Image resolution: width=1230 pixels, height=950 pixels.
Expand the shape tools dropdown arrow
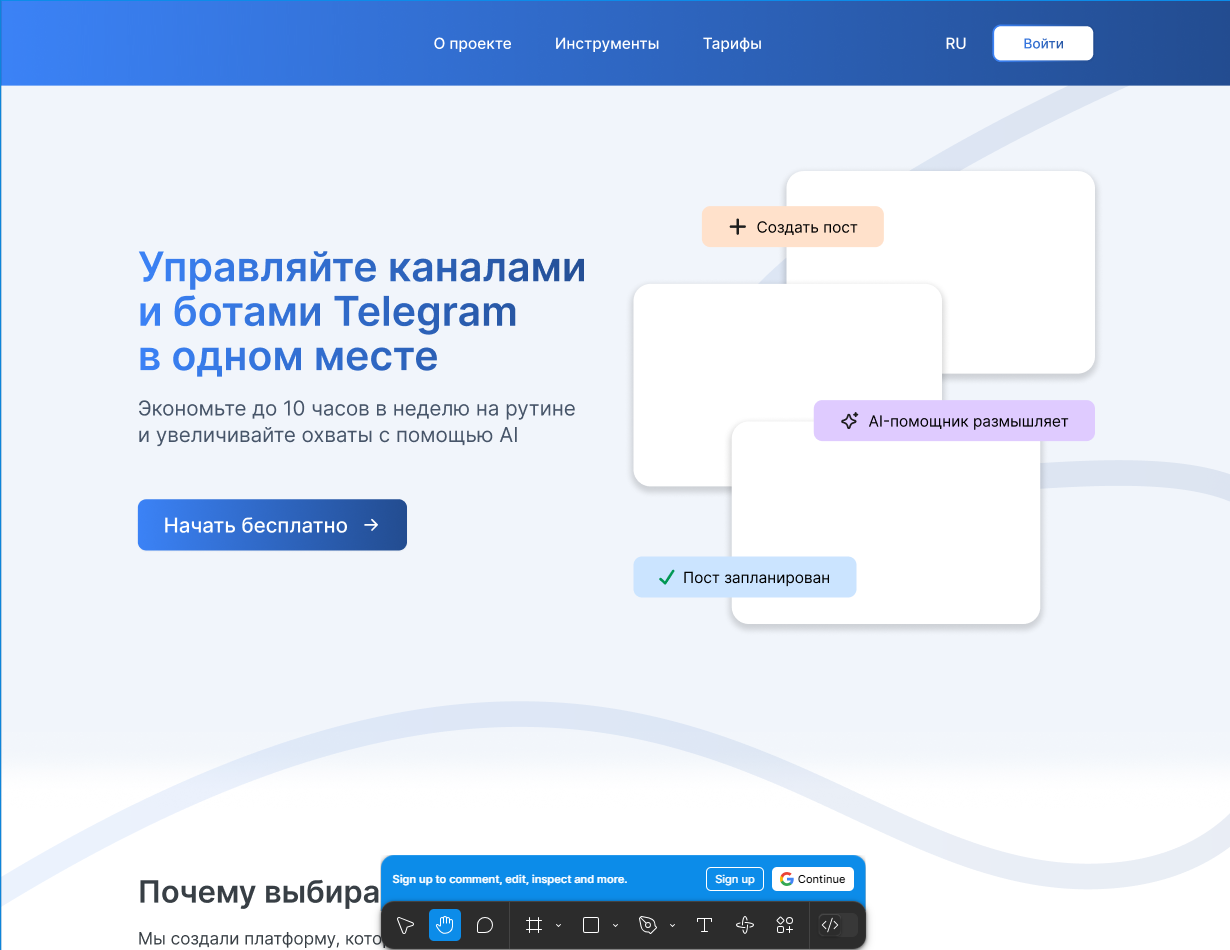615,926
